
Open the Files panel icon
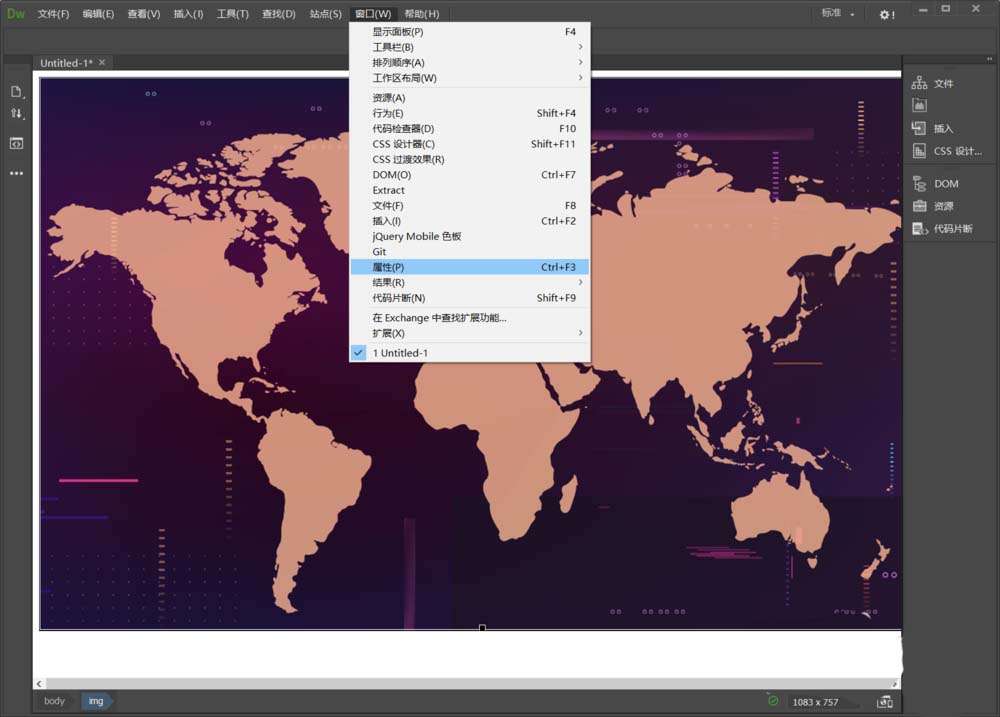point(919,84)
